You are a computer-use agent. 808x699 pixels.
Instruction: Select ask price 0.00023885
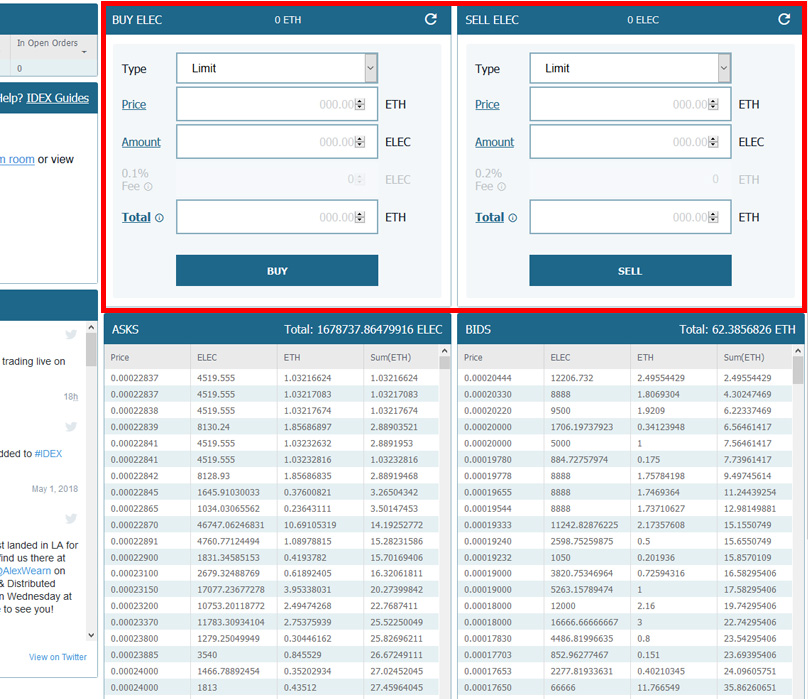(134, 655)
